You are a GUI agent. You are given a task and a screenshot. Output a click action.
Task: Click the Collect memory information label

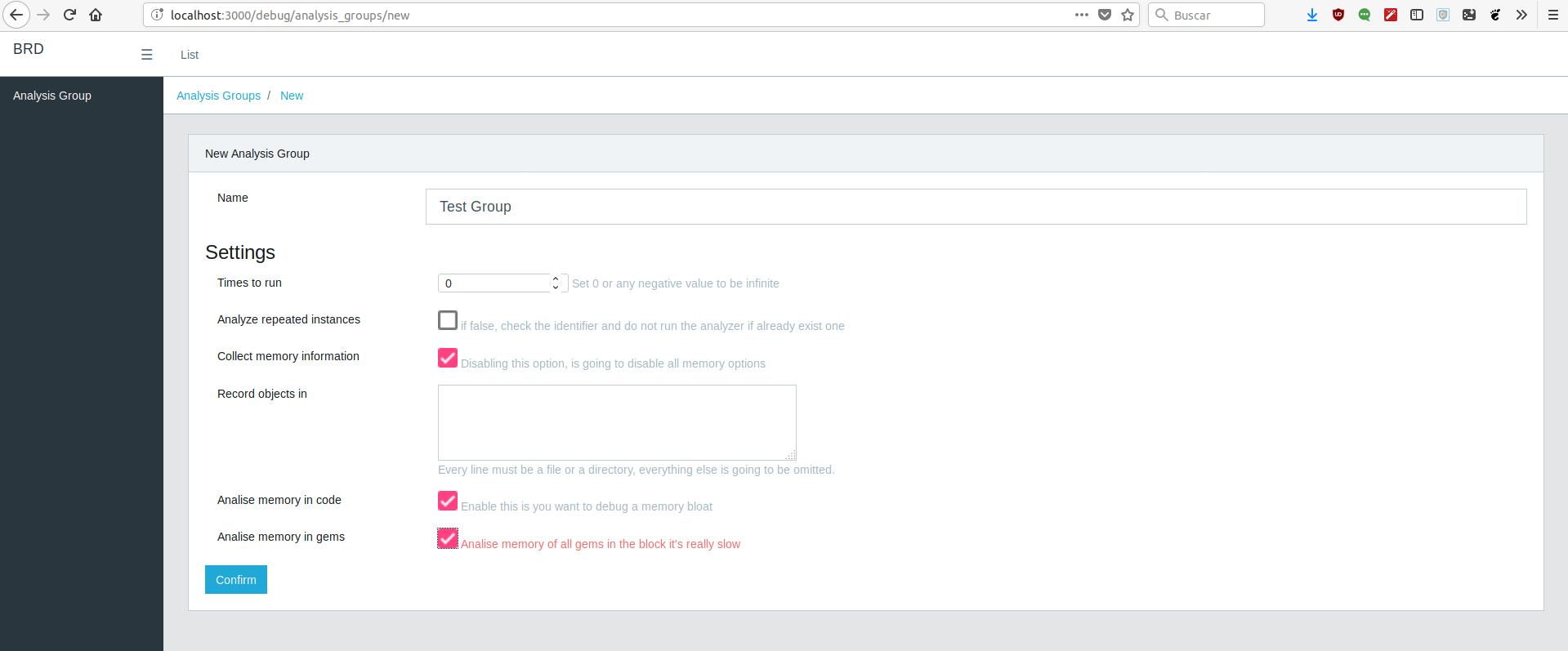[x=288, y=356]
